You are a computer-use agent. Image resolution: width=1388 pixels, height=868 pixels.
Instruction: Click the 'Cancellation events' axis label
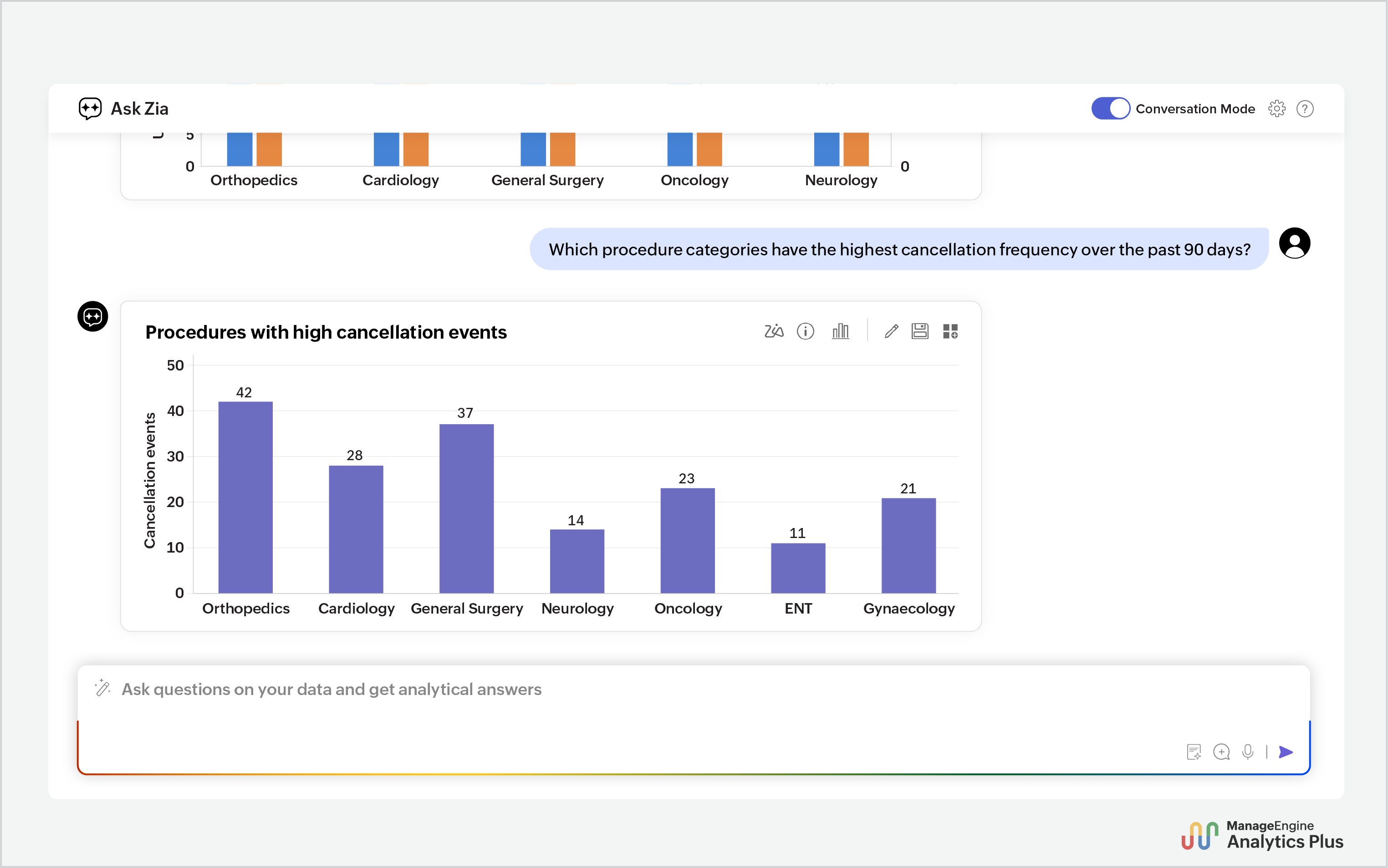[x=149, y=480]
